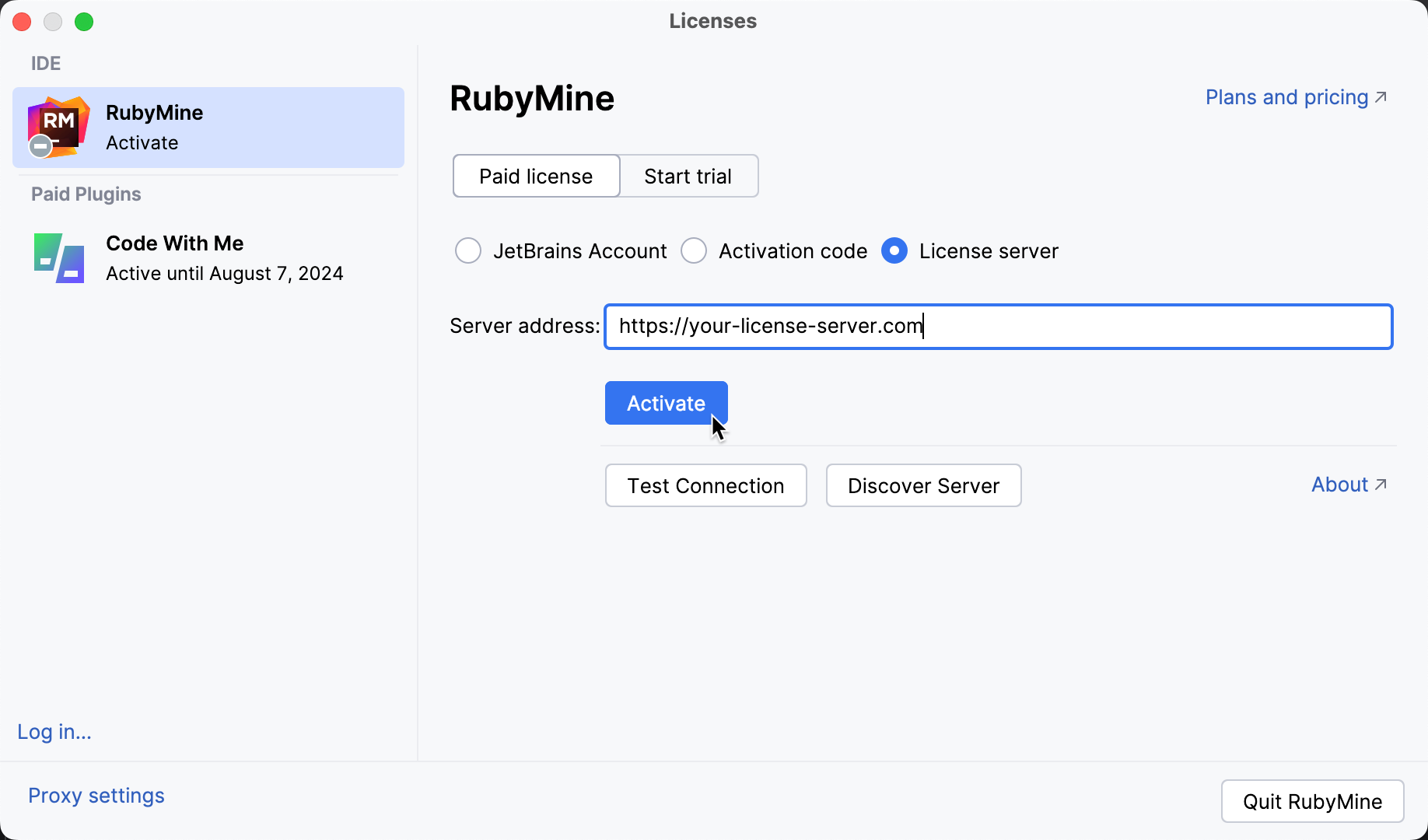The width and height of the screenshot is (1428, 840).
Task: Select the RubyMine entry under IDE
Action: pos(208,127)
